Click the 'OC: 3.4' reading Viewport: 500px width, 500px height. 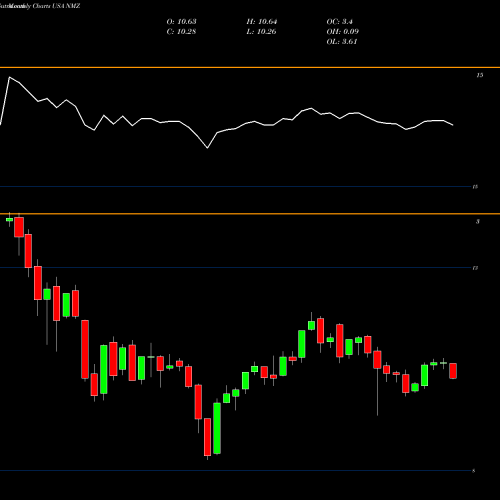click(x=339, y=22)
